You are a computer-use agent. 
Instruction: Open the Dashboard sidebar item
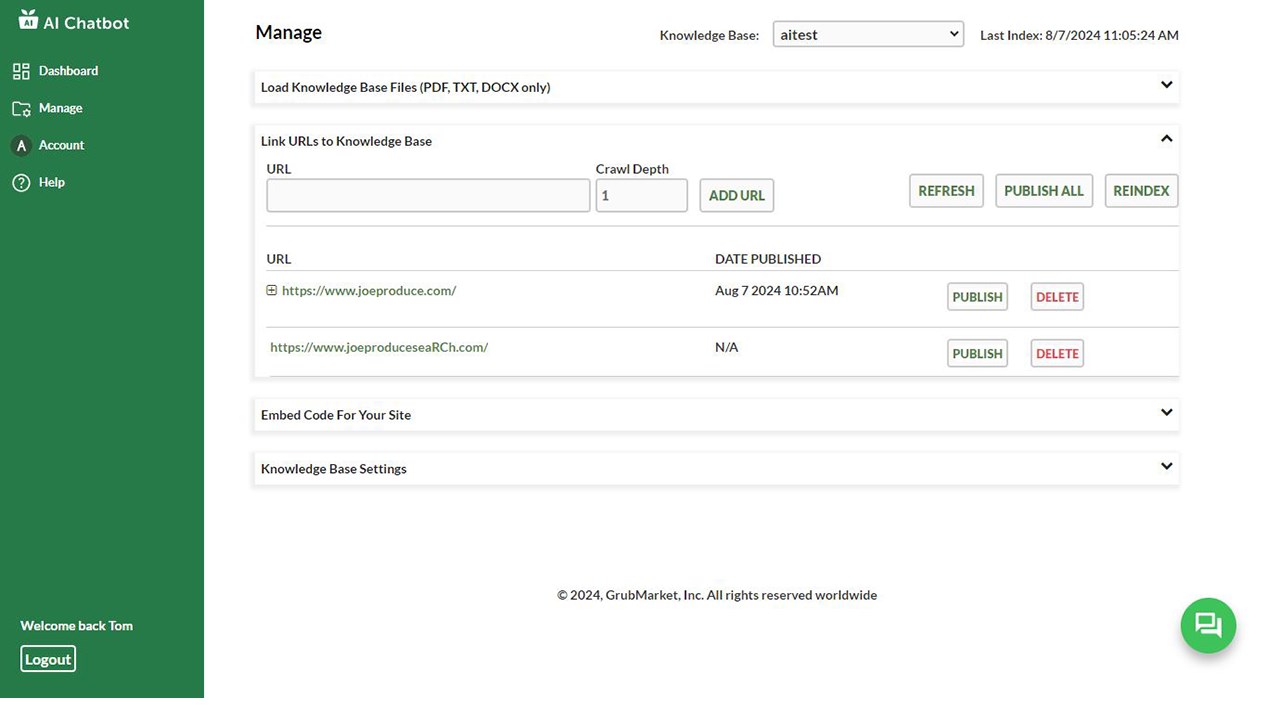click(68, 71)
